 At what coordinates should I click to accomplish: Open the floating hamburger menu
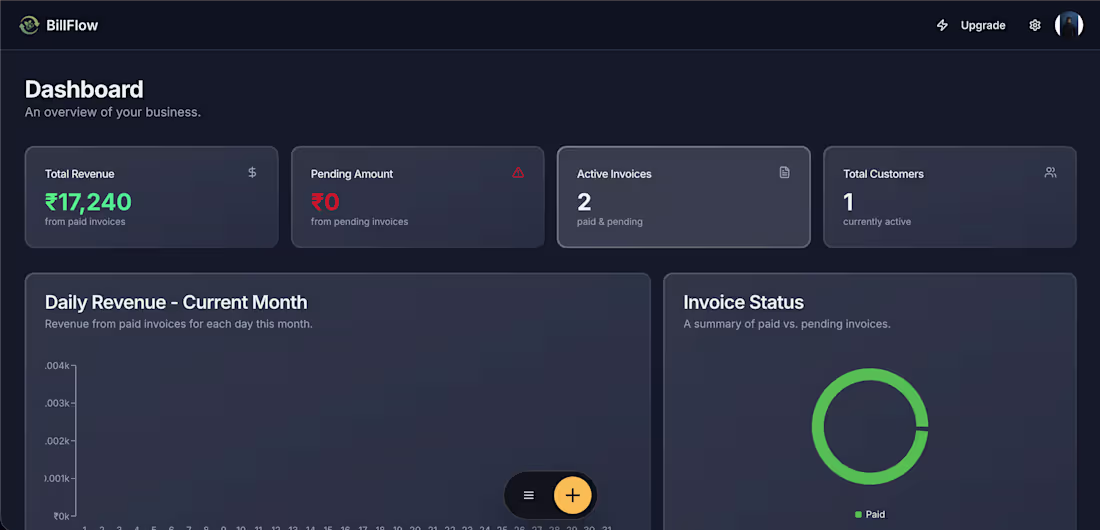[x=529, y=495]
